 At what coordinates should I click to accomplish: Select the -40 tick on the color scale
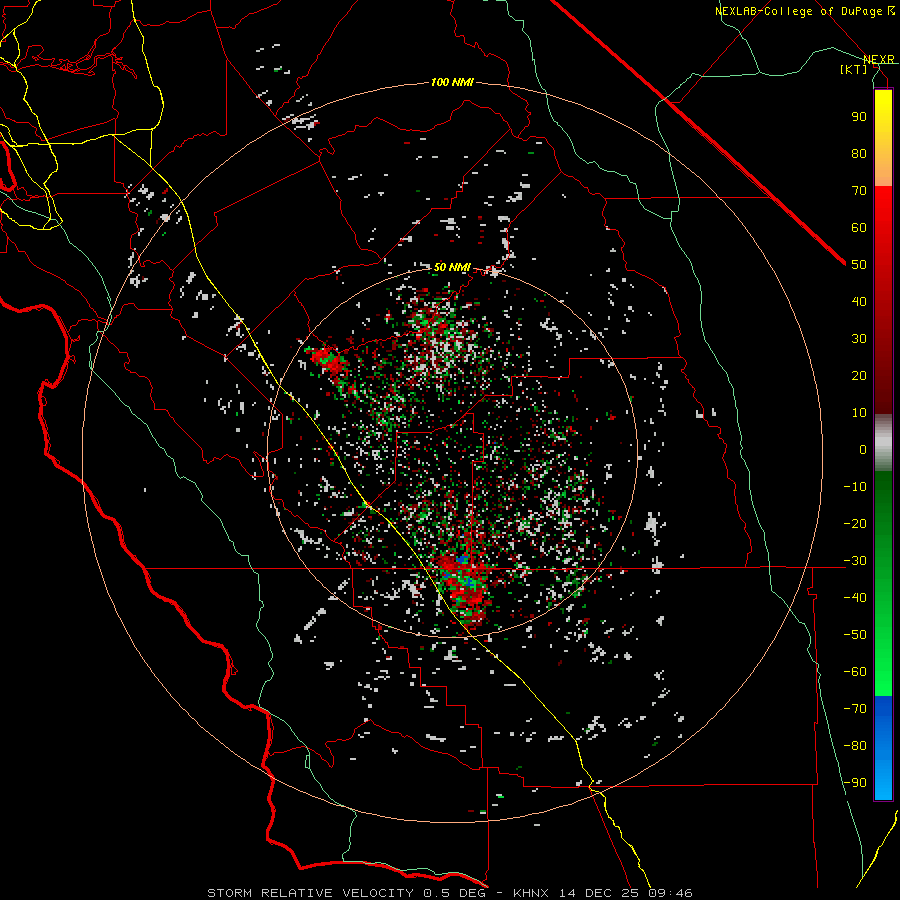(x=855, y=598)
